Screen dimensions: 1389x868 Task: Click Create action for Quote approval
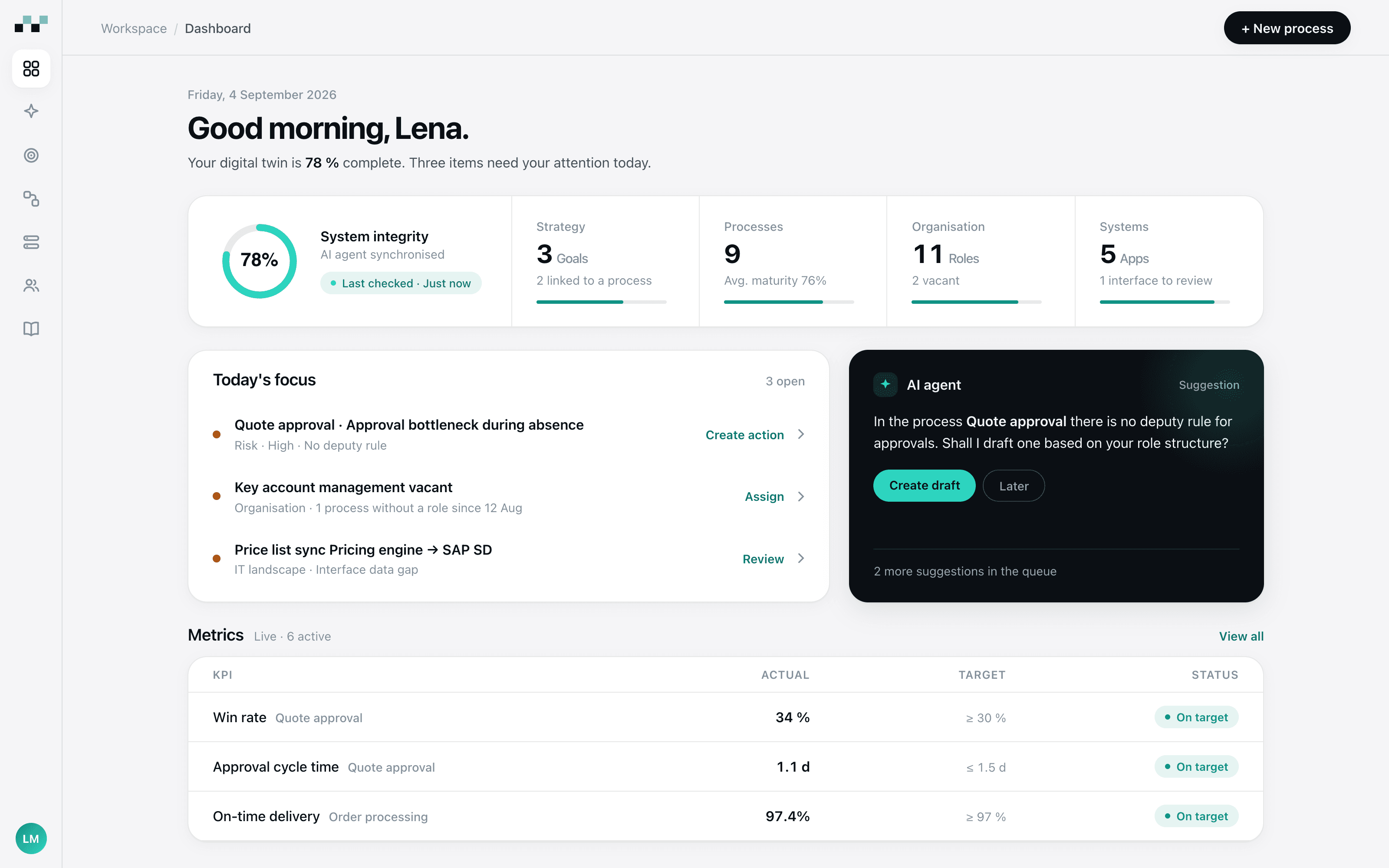[744, 435]
